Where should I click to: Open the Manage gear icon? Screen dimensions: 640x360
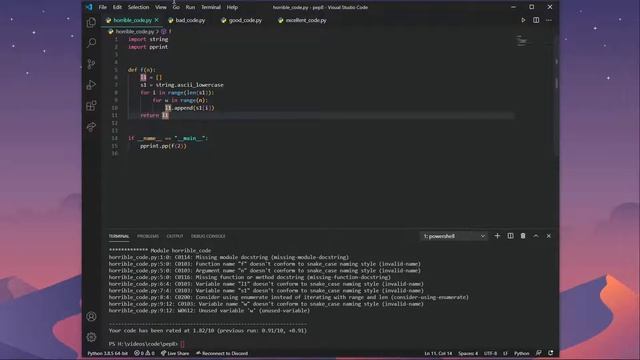click(x=91, y=337)
